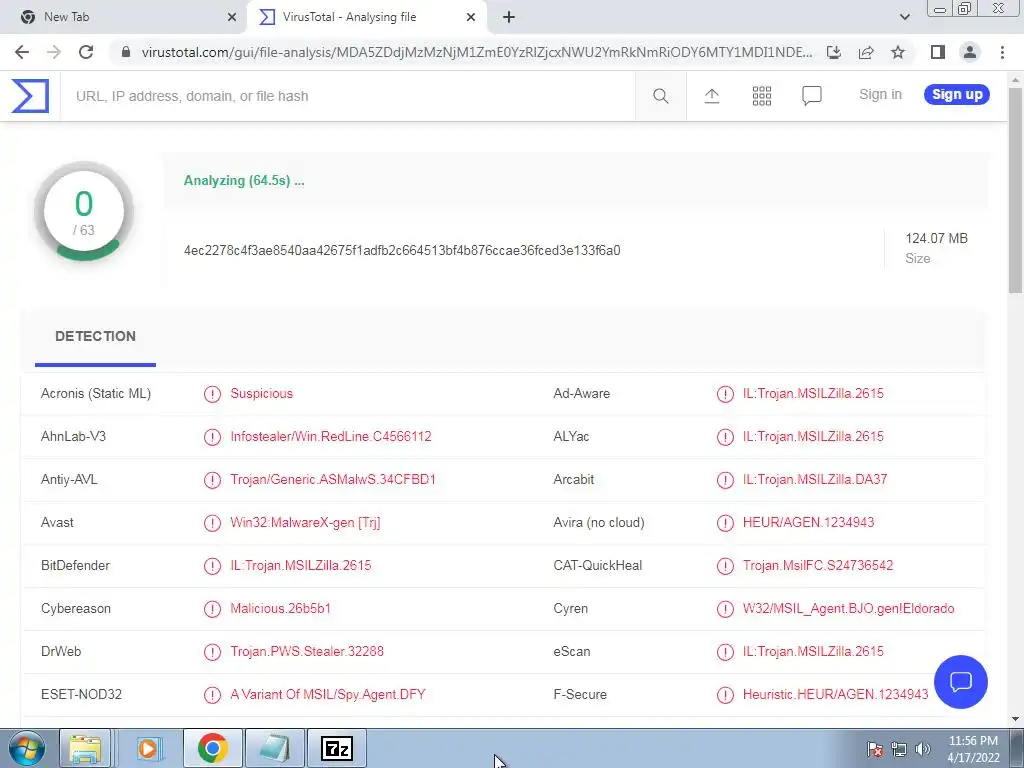Image resolution: width=1024 pixels, height=768 pixels.
Task: Reload the page with refresh icon
Action: pos(86,52)
